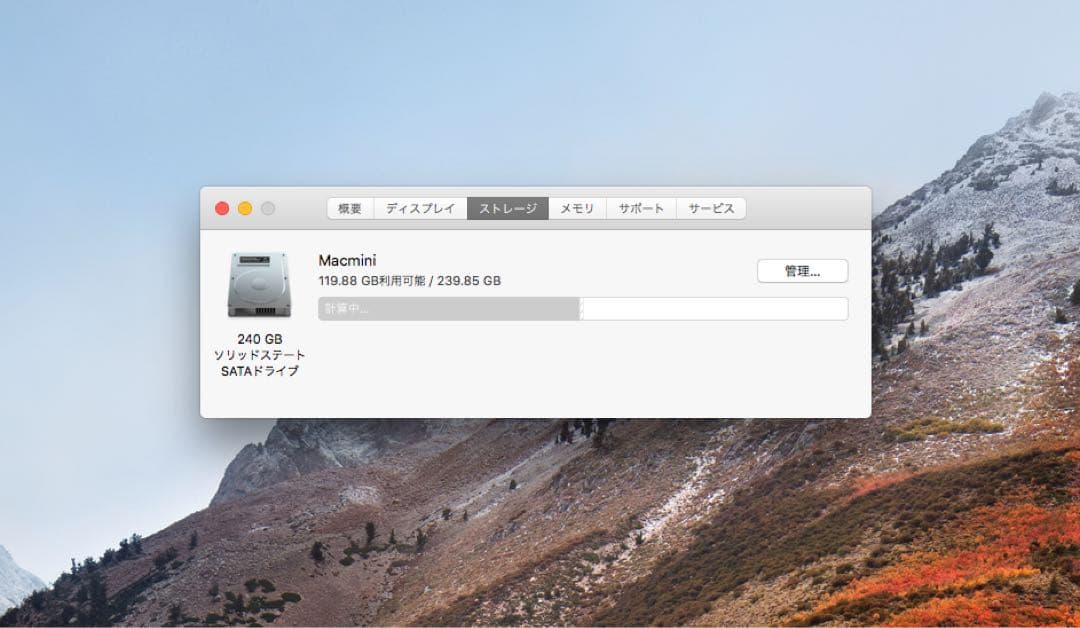Zoom the window with the green button
Screen dimensions: 1080x628
pos(266,208)
